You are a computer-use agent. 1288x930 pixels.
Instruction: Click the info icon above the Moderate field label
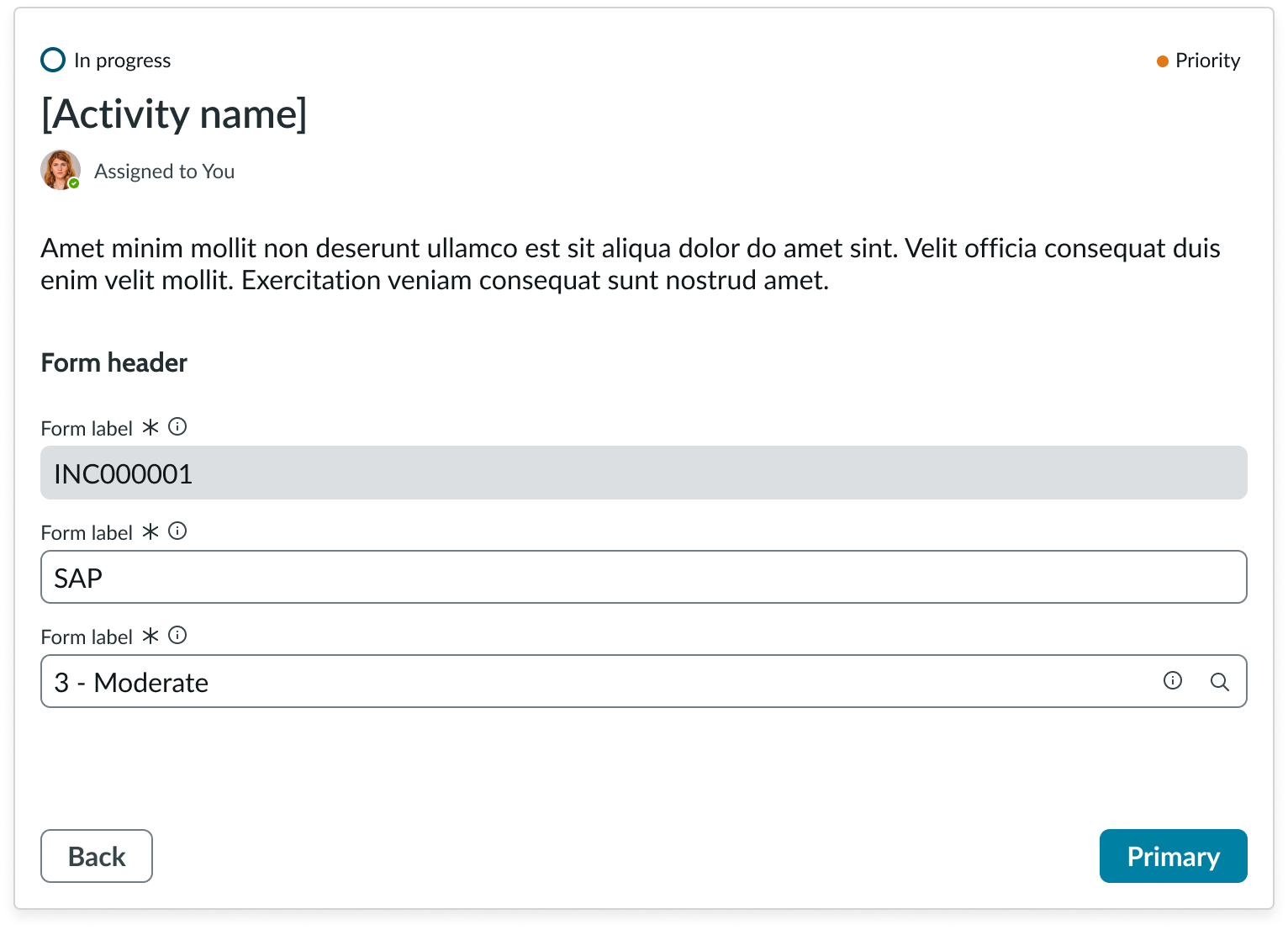pyautogui.click(x=177, y=635)
